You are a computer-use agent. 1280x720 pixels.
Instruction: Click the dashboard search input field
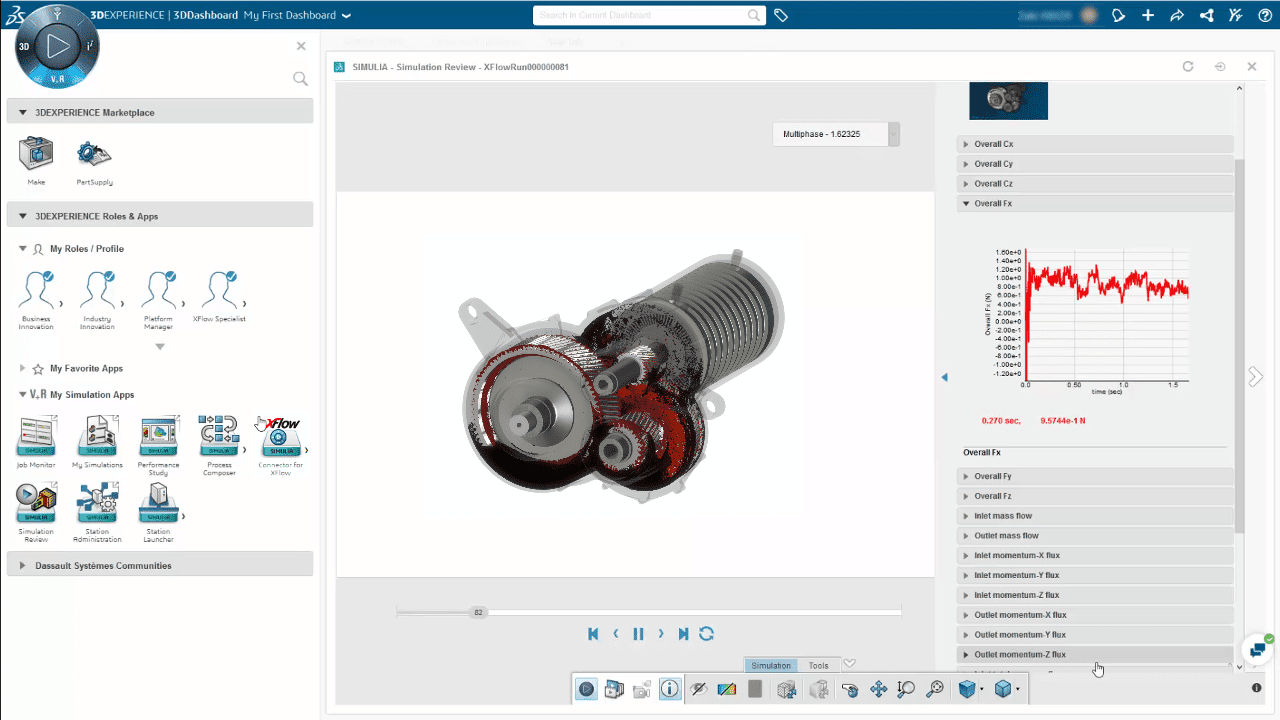(640, 15)
